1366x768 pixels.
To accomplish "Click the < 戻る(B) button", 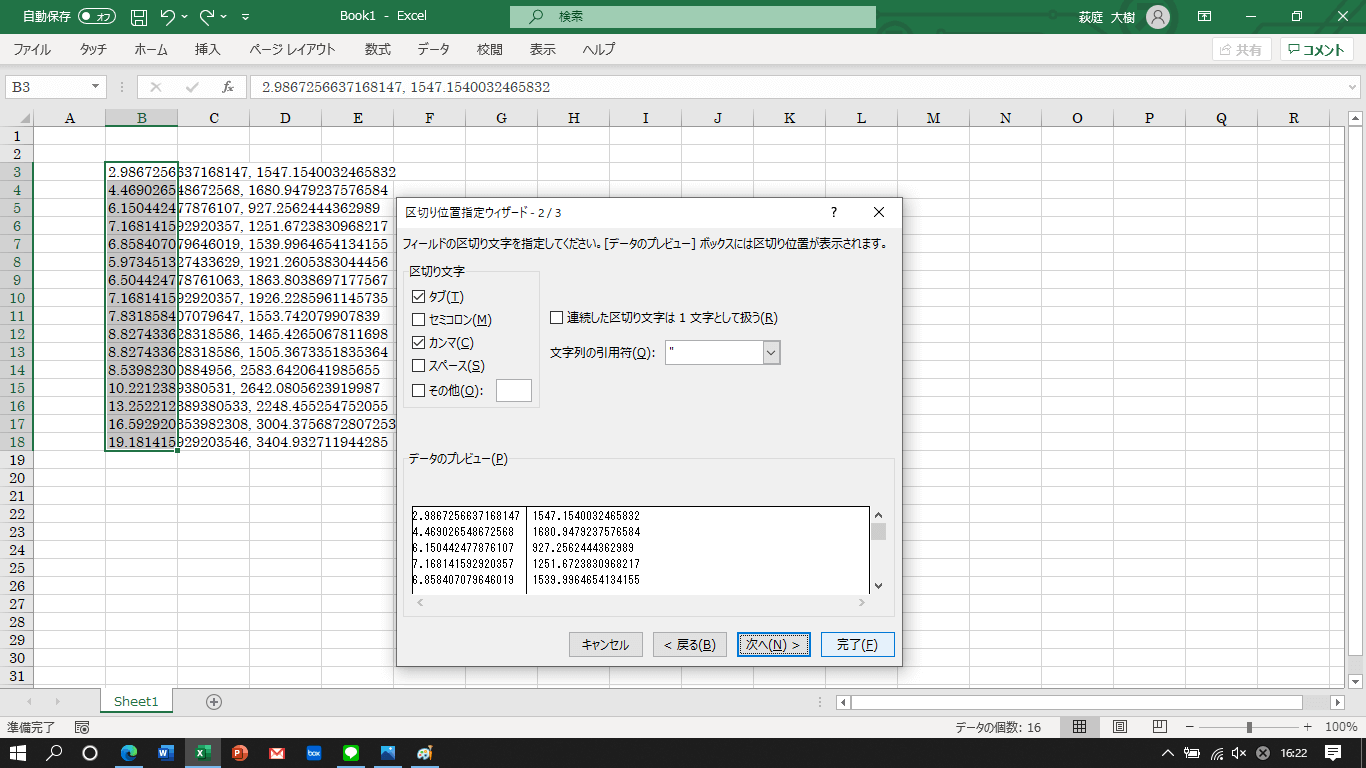I will pyautogui.click(x=689, y=645).
